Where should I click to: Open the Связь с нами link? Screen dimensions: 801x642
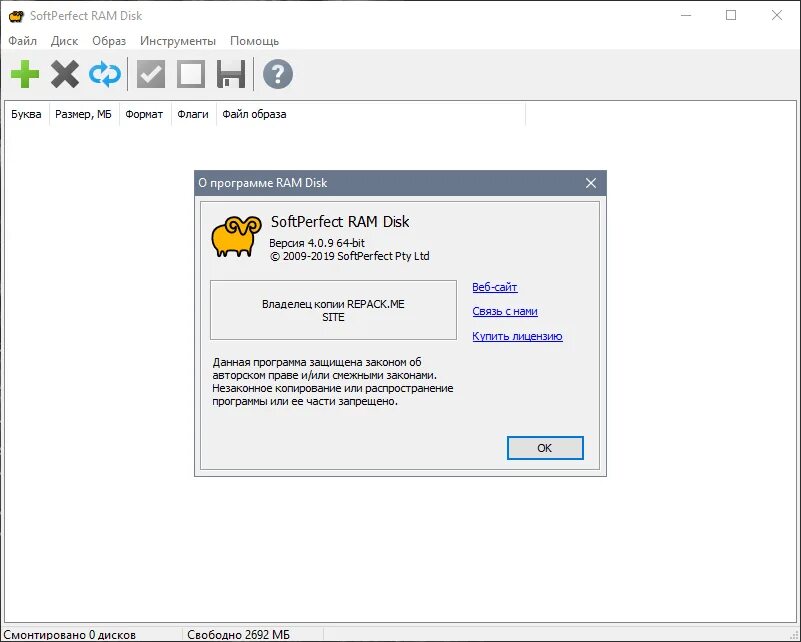point(505,311)
